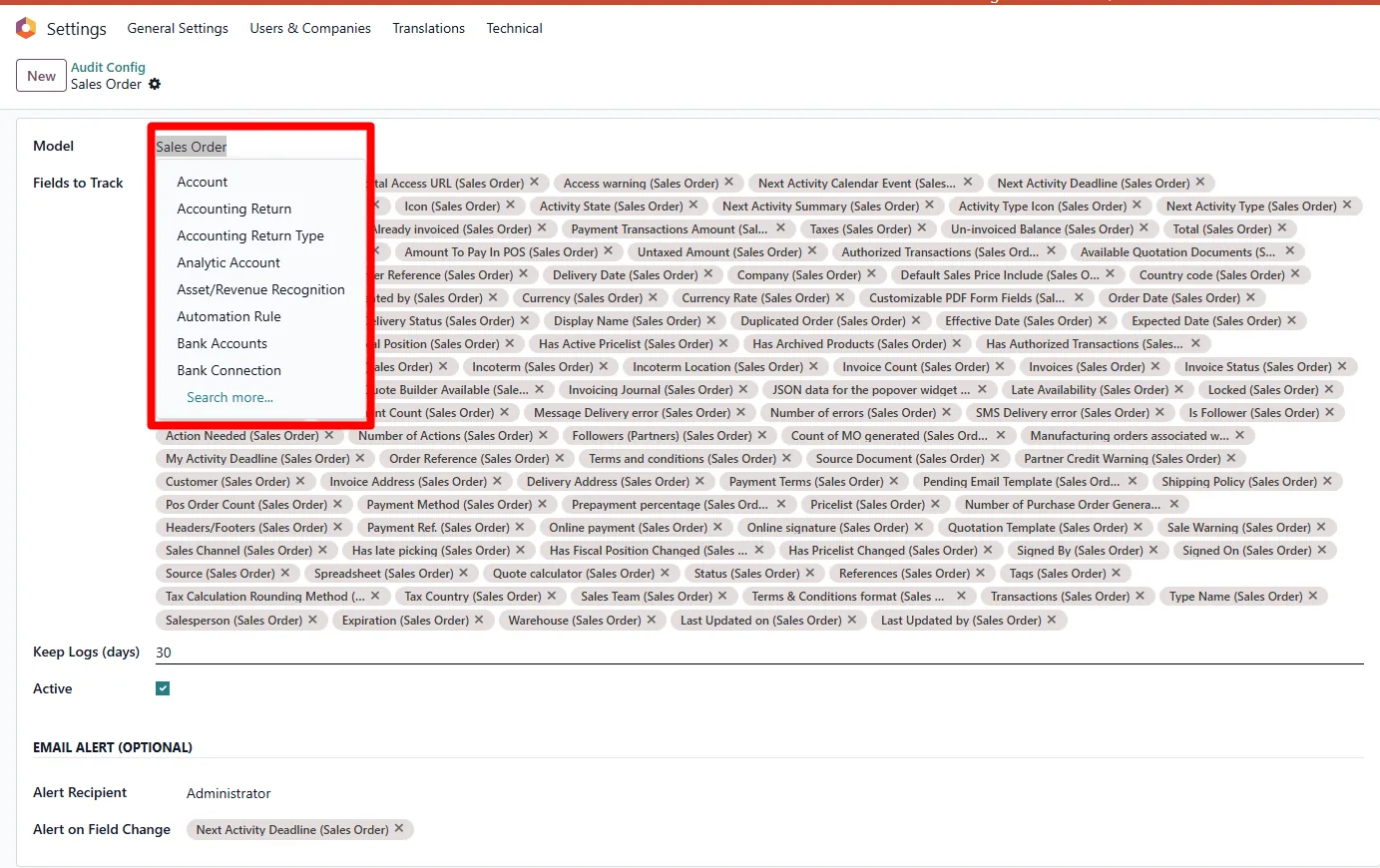Image resolution: width=1380 pixels, height=868 pixels.
Task: Remove the Salesperson (Sales Order) tag
Action: click(313, 620)
